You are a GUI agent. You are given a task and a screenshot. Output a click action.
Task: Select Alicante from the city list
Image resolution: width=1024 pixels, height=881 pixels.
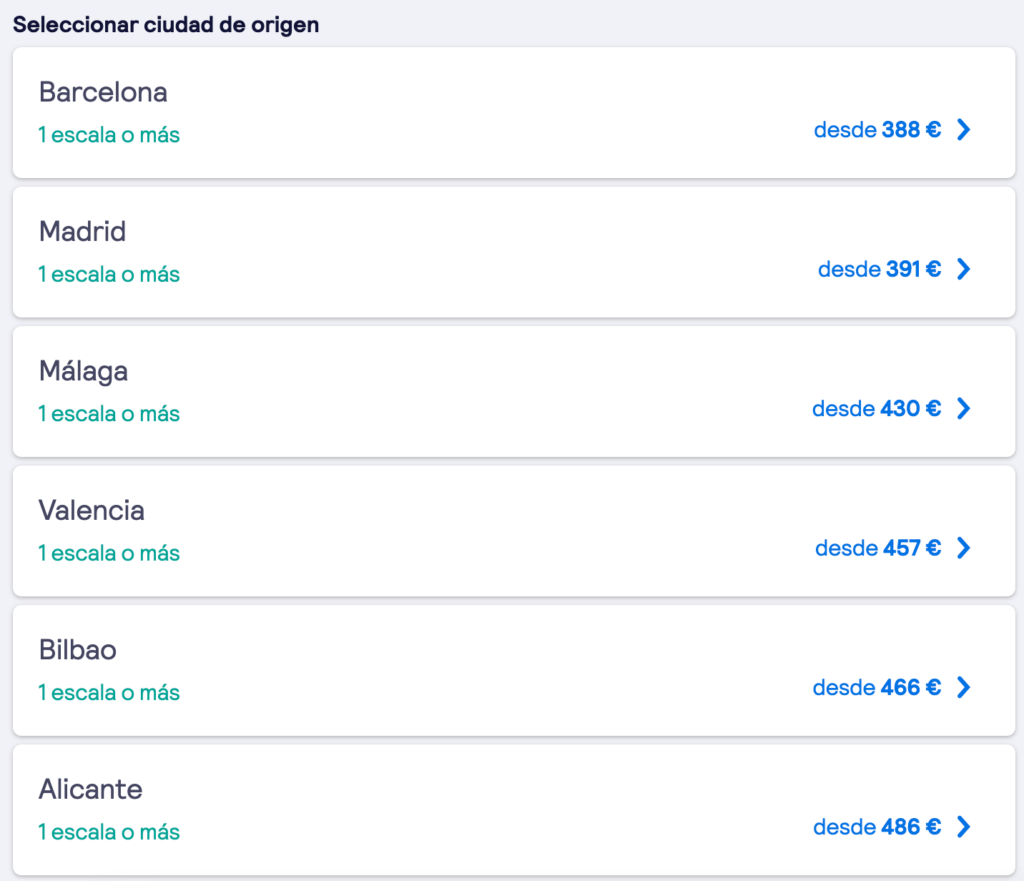click(90, 790)
